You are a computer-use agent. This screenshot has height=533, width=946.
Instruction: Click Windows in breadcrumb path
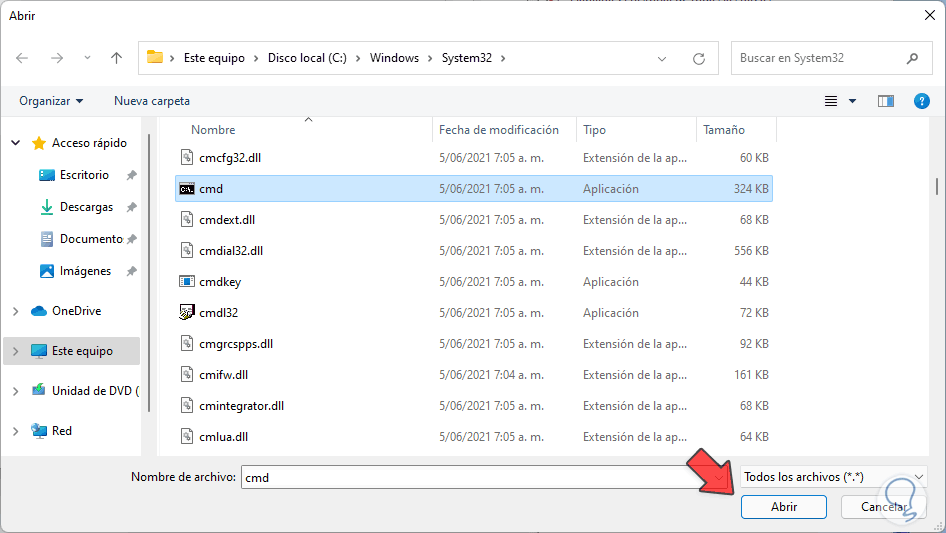coord(394,58)
